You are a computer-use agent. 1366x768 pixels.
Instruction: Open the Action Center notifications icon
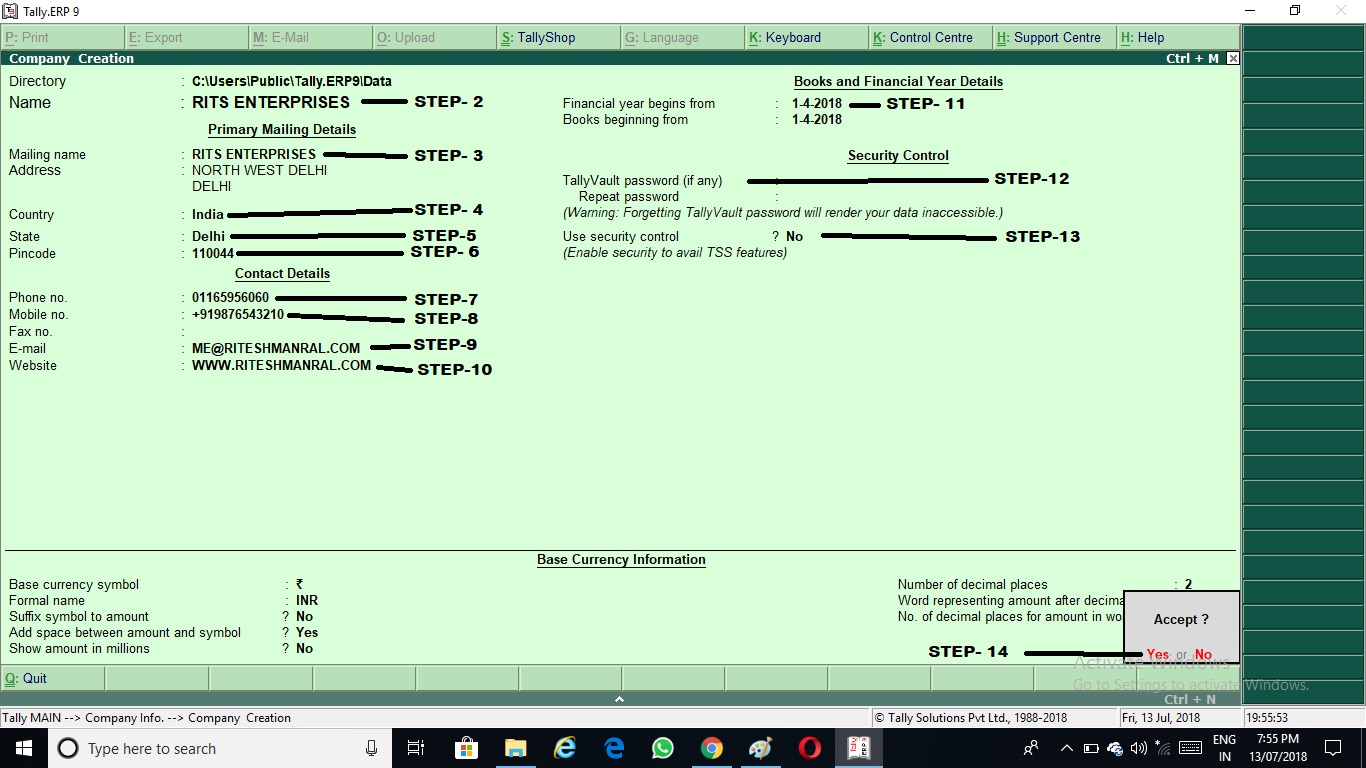pos(1333,748)
